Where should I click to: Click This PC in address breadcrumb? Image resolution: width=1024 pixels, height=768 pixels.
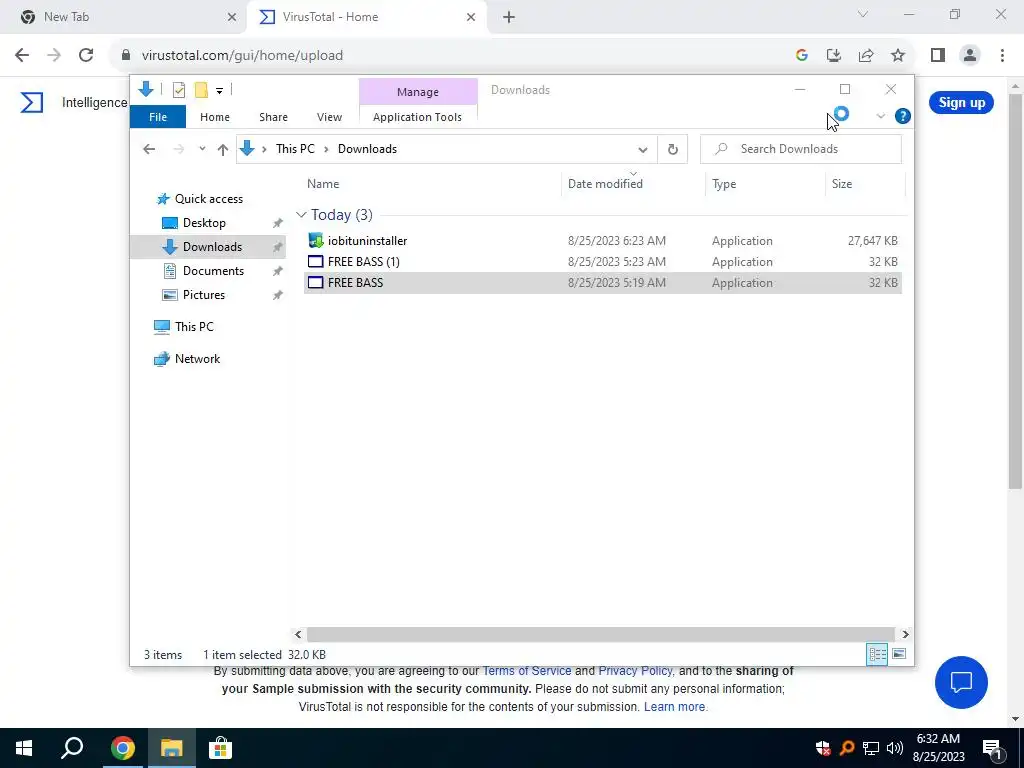[295, 149]
